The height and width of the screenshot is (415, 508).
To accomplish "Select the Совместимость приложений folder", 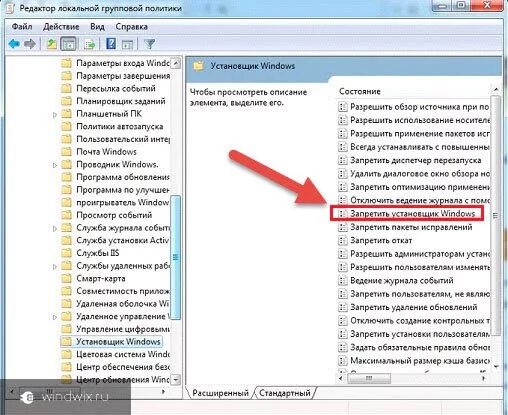I will click(116, 291).
